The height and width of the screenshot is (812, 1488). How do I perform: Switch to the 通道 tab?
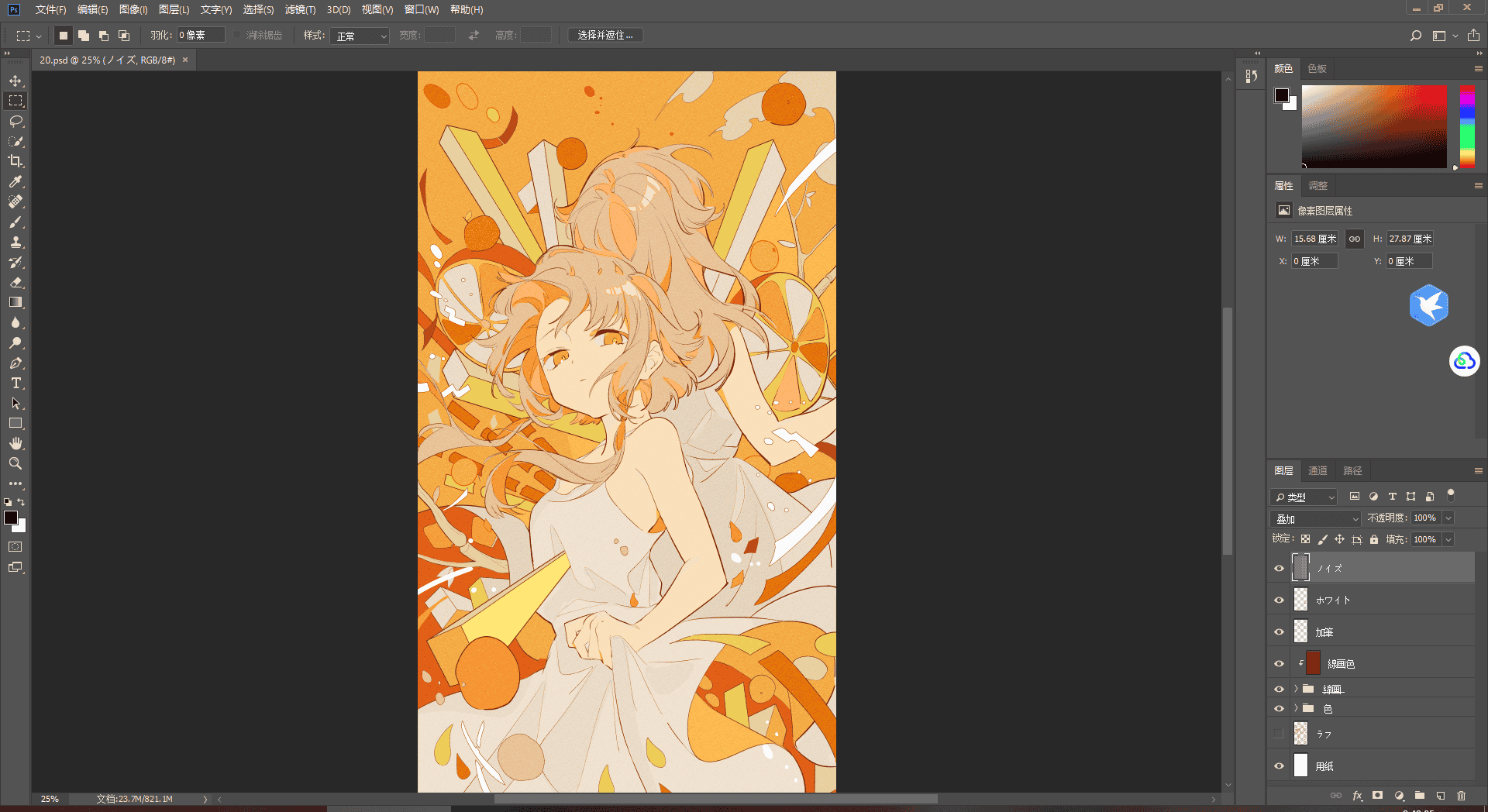pyautogui.click(x=1317, y=470)
